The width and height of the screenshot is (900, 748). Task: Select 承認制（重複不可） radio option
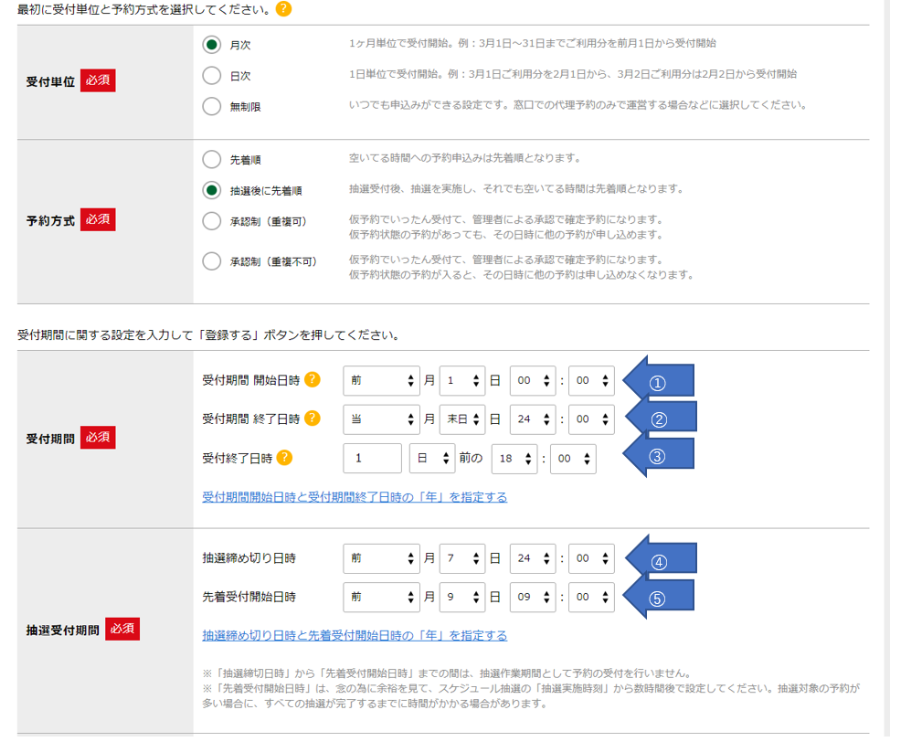click(x=211, y=260)
